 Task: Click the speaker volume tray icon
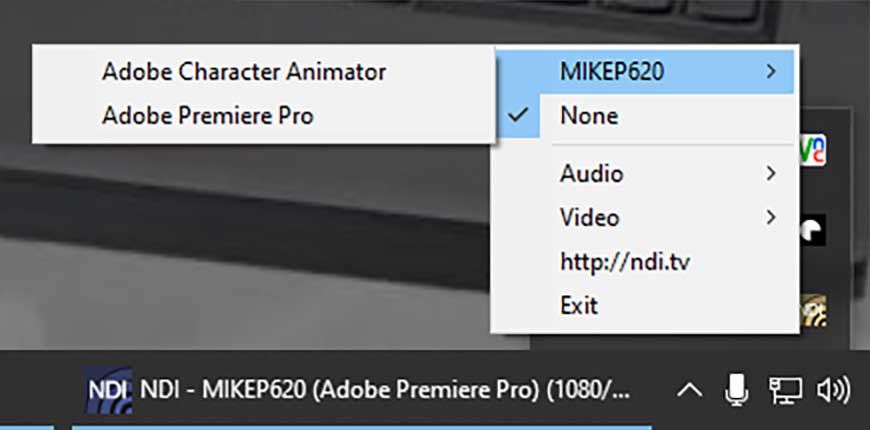click(833, 390)
